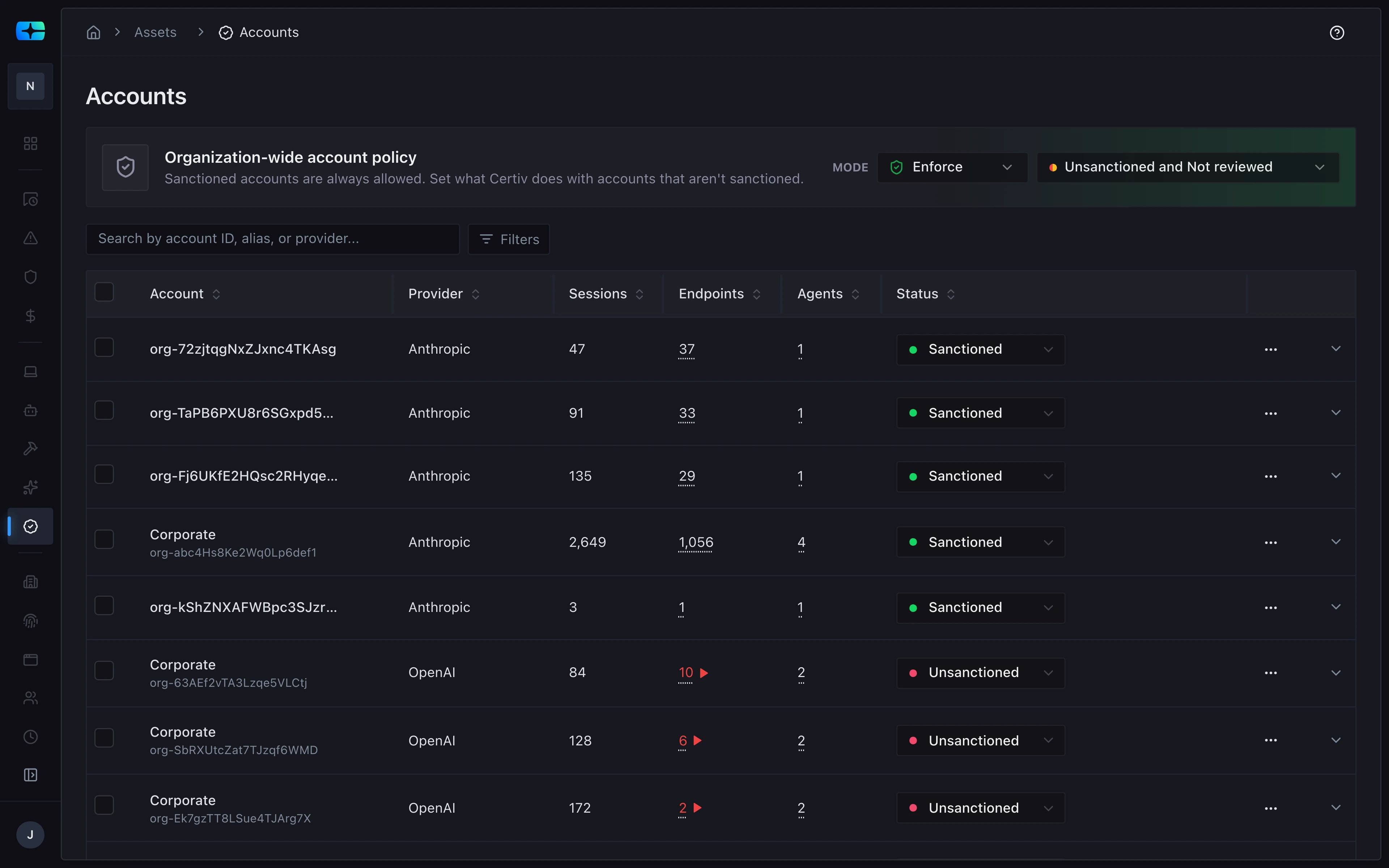Open the shield icon in sidebar
The width and height of the screenshot is (1389, 868).
30,277
